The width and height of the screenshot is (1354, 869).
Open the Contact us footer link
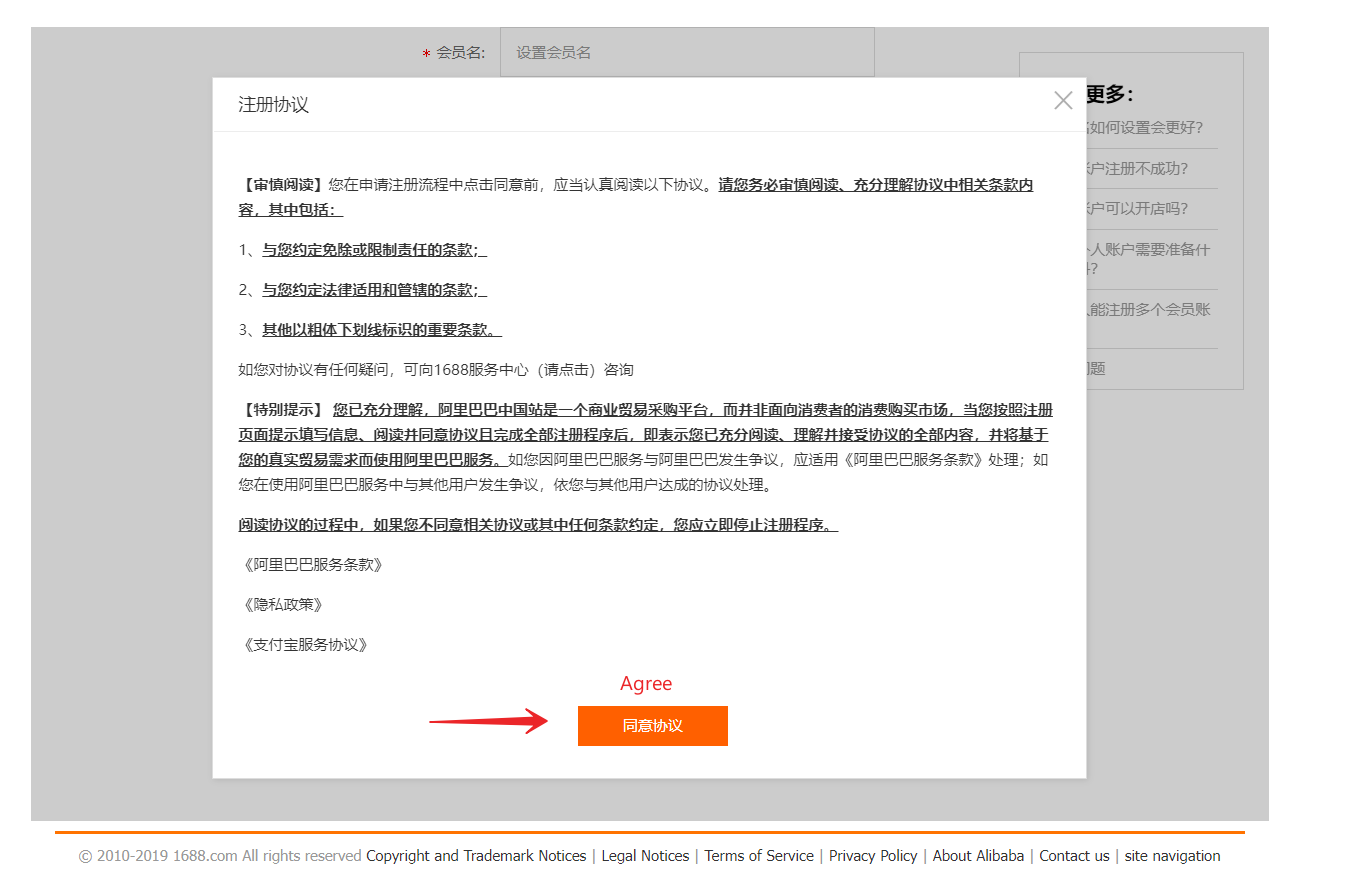coord(1074,856)
